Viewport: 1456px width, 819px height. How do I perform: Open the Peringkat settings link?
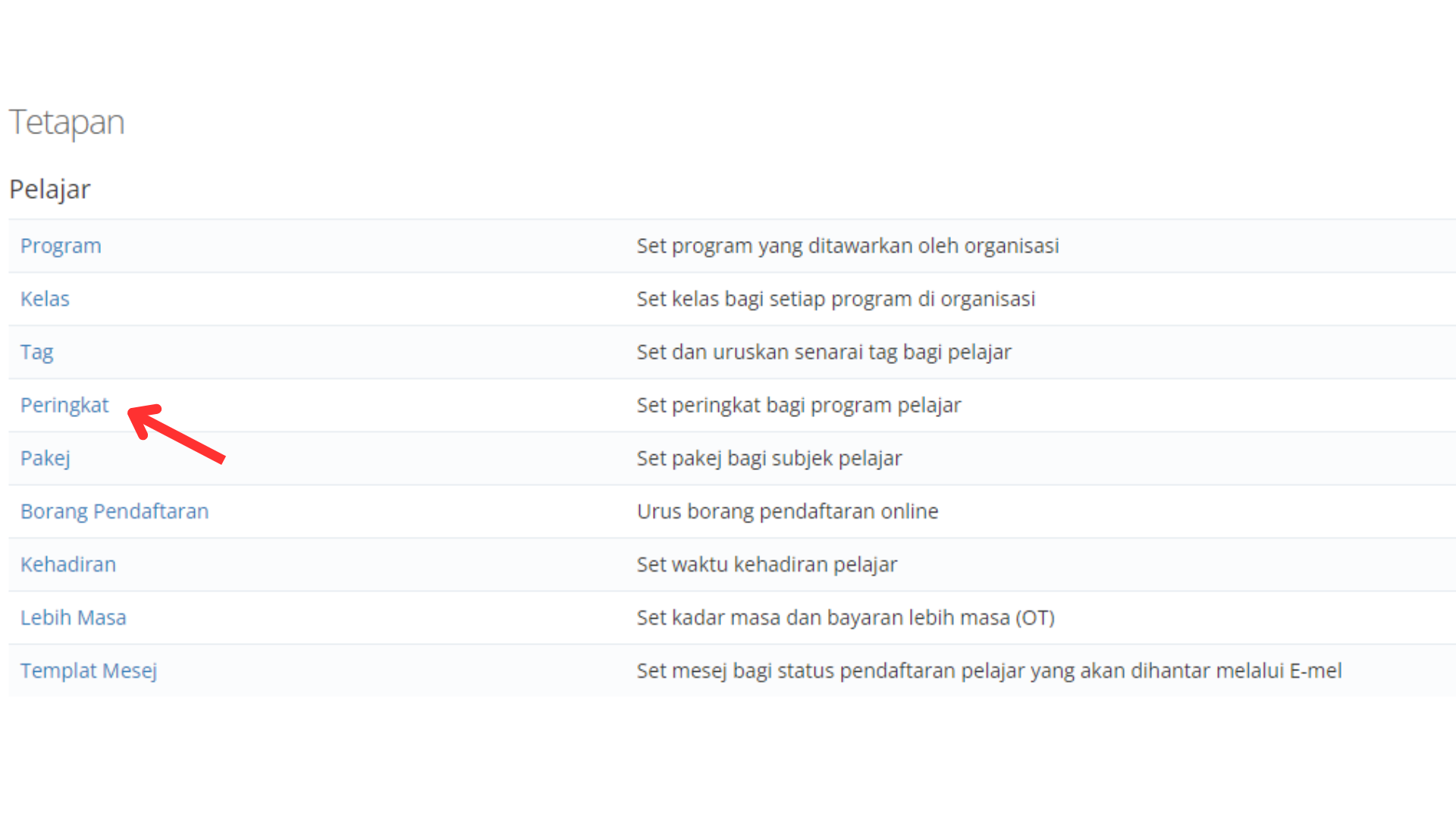64,404
